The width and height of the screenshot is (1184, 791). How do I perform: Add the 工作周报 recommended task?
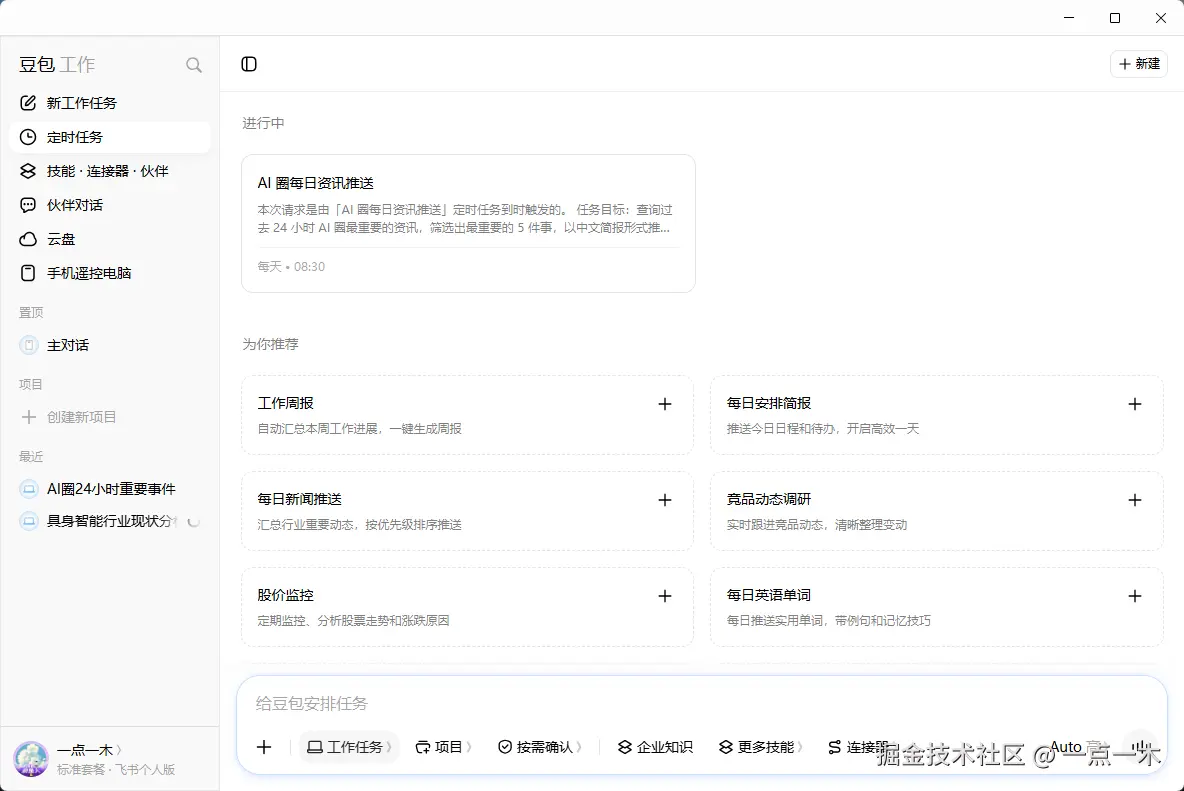pyautogui.click(x=664, y=405)
